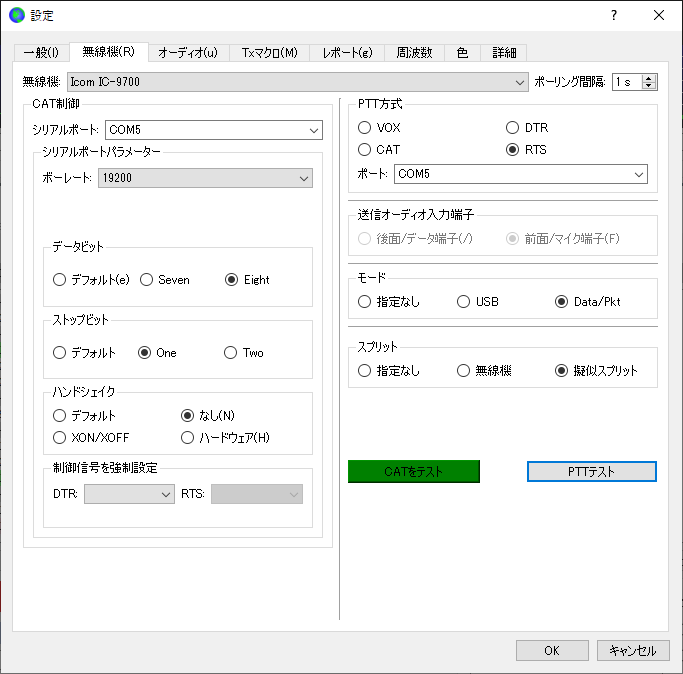This screenshot has height=674, width=683.
Task: Select Data/Pkt mode
Action: [x=588, y=301]
